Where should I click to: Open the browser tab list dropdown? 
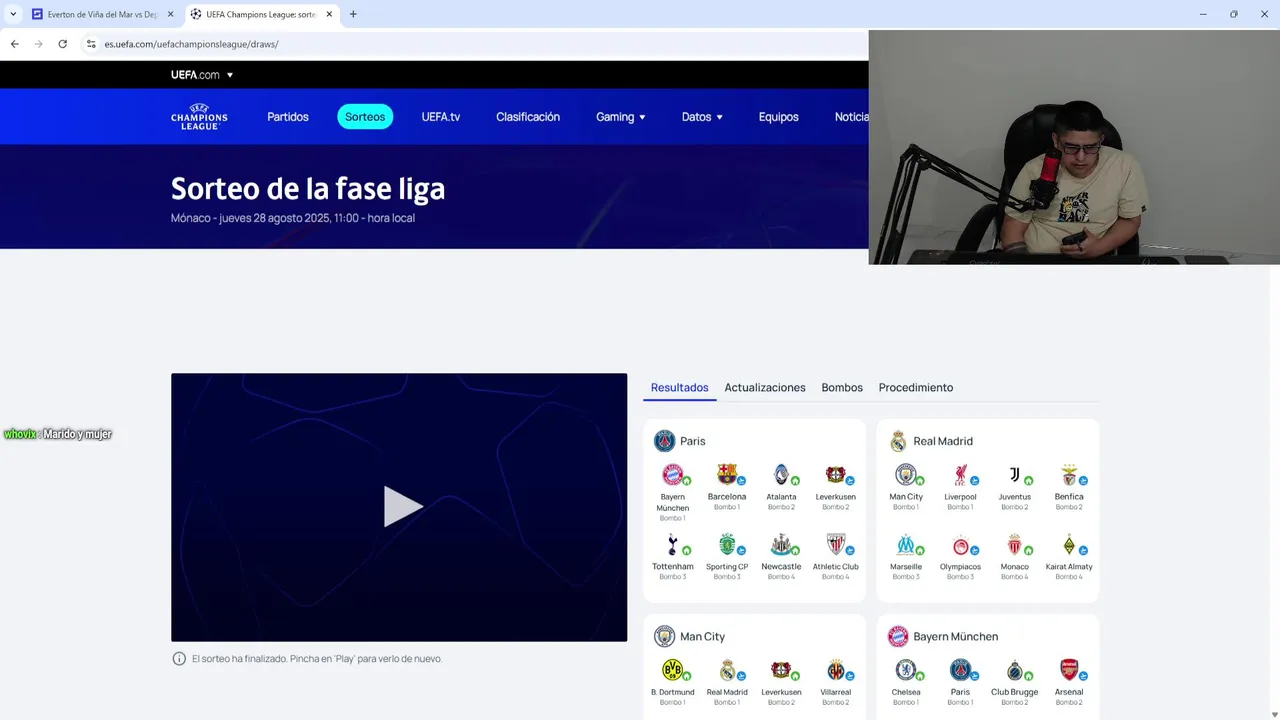[x=13, y=14]
